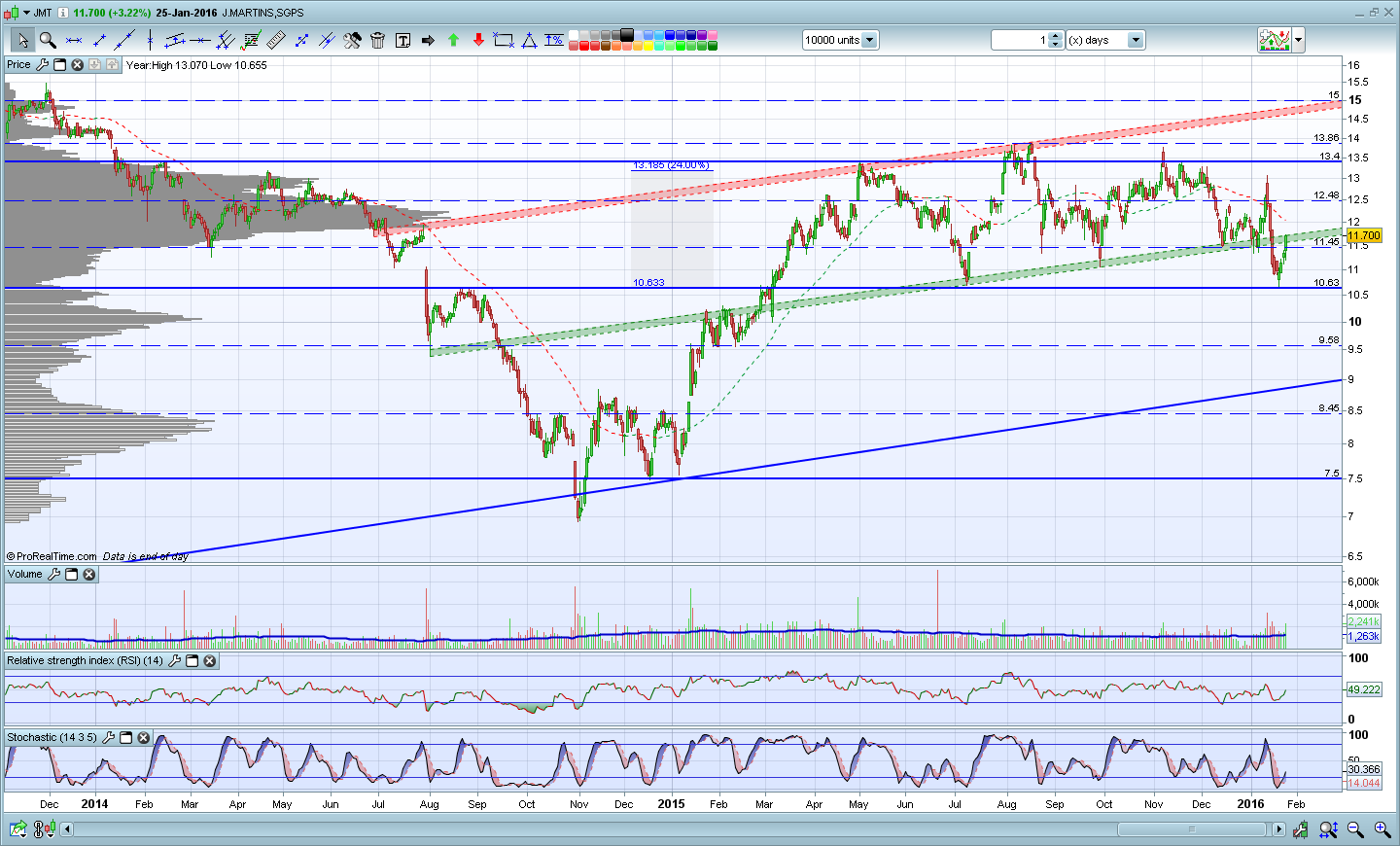Click the timeframe number input field
This screenshot has height=846, width=1400.
tap(1021, 40)
